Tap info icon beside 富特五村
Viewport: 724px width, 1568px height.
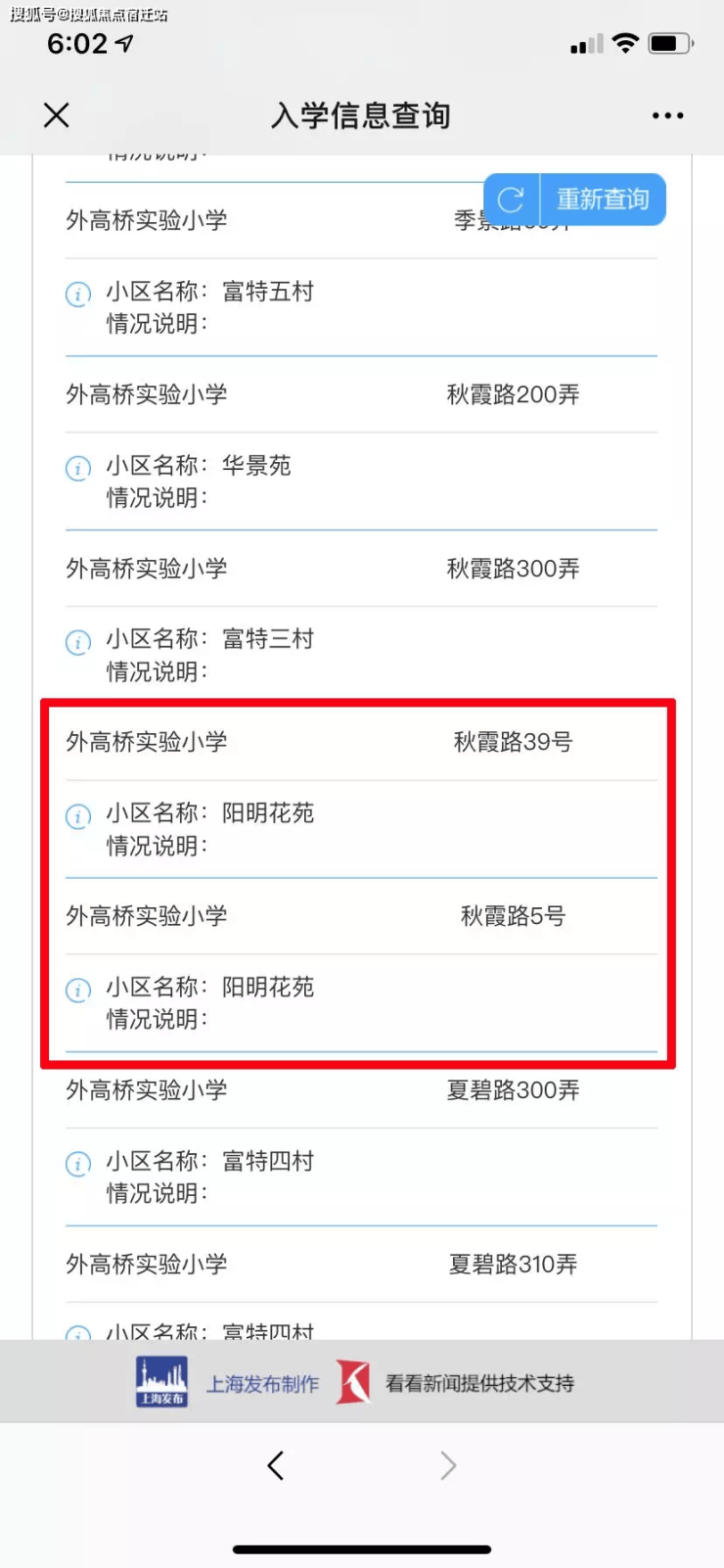tap(78, 294)
